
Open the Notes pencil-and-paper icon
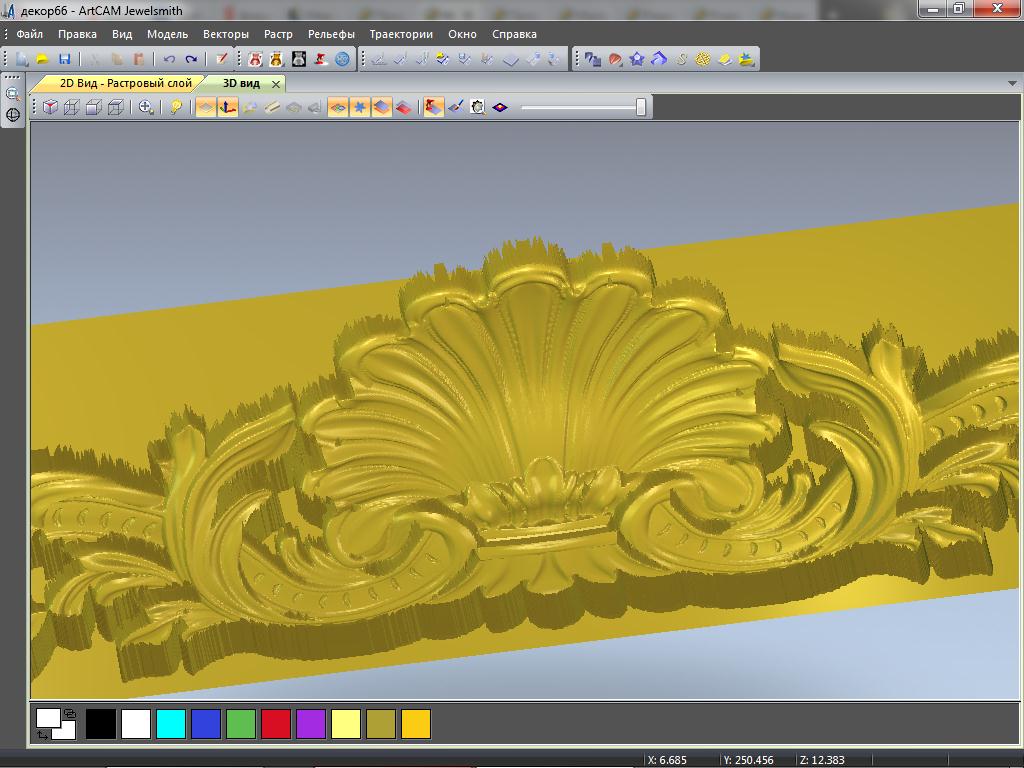(221, 59)
